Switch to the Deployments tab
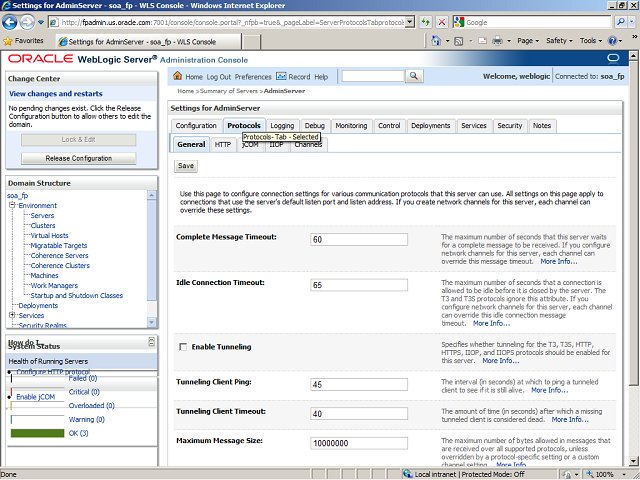Viewport: 640px width, 480px height. [x=430, y=126]
